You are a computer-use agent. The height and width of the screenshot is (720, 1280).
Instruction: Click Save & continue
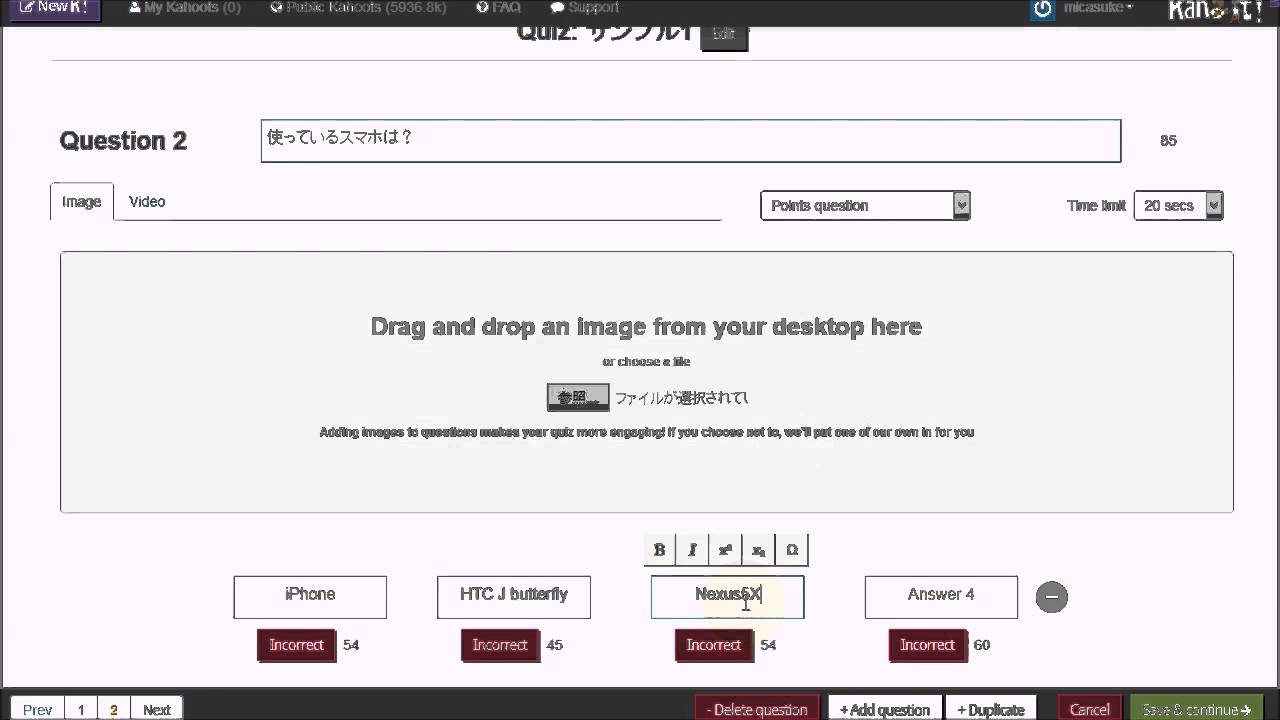(x=1196, y=709)
